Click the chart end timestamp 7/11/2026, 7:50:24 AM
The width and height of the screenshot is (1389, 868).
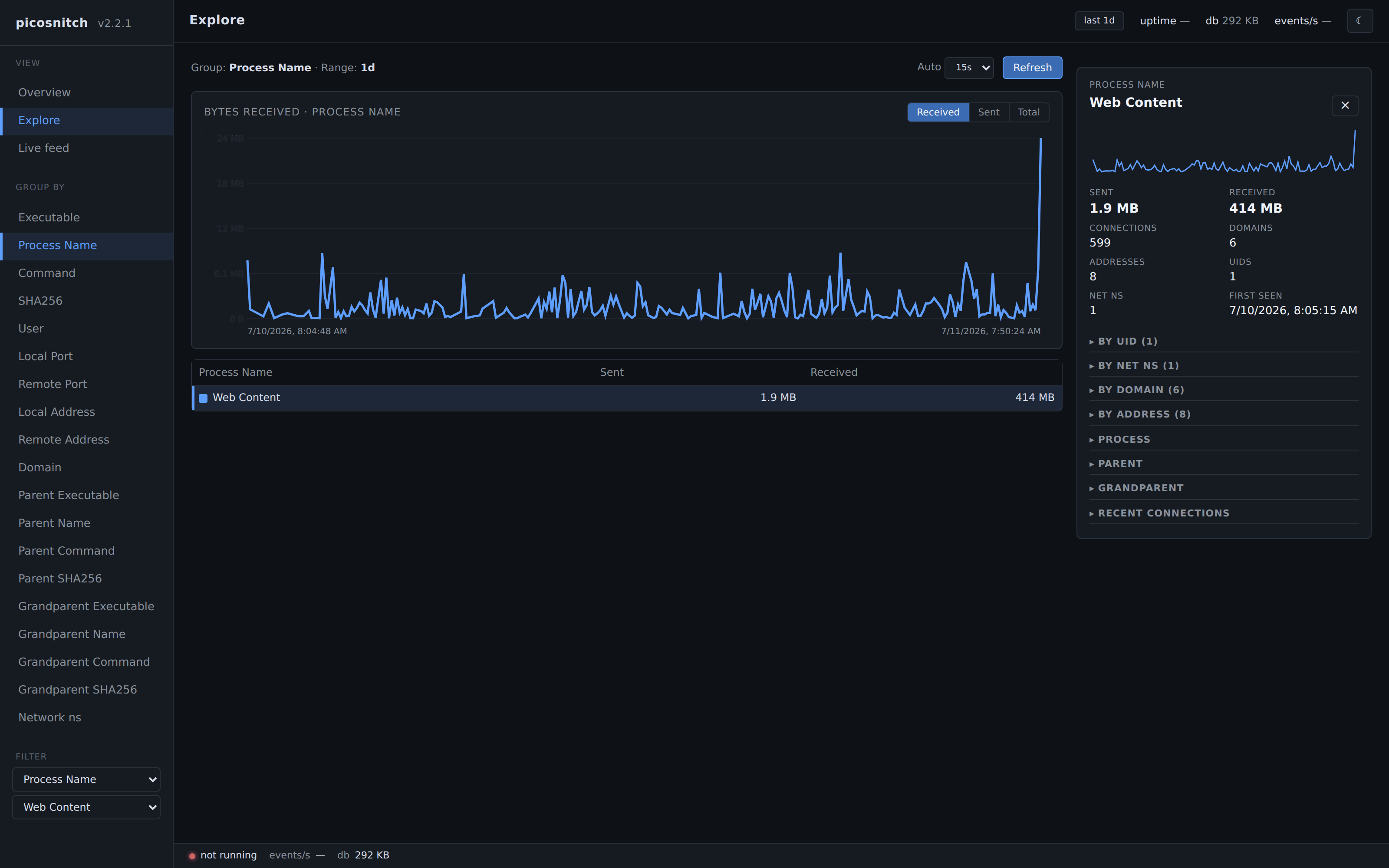tap(991, 331)
